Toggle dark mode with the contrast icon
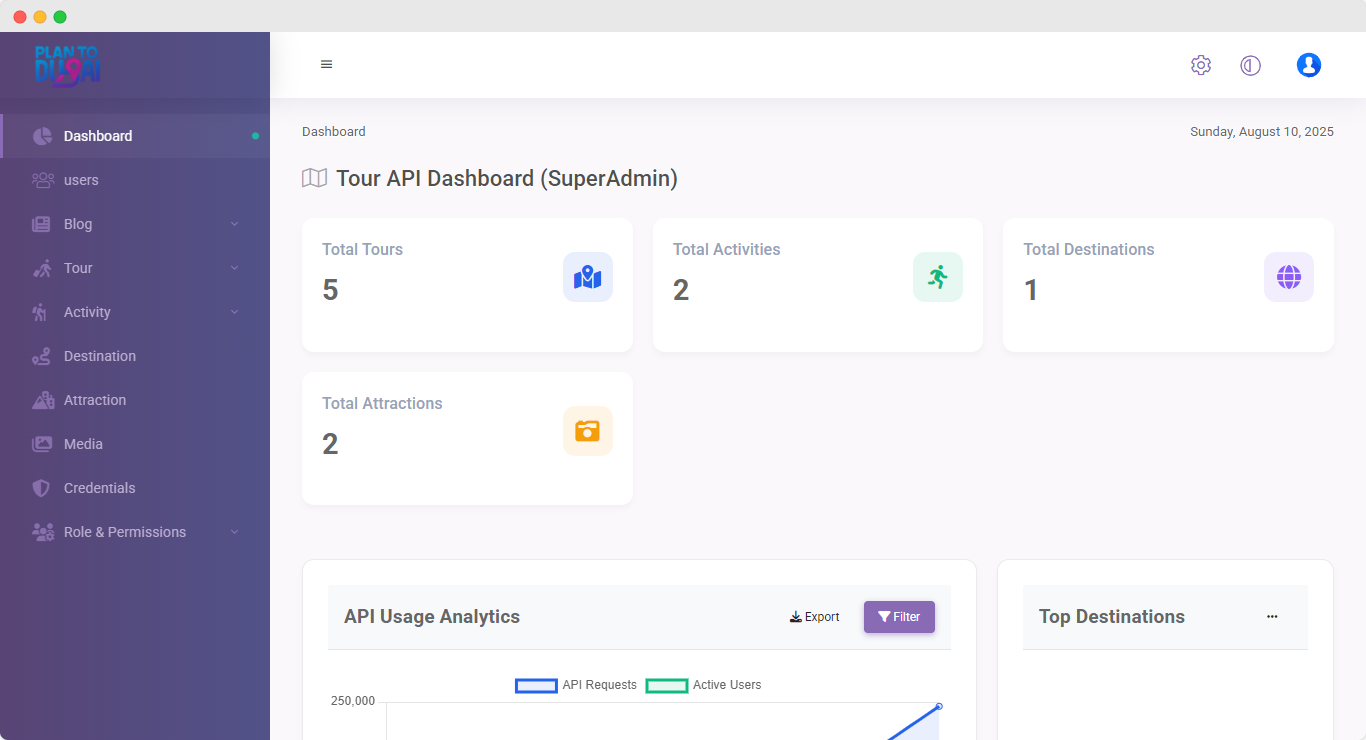Screen dimensions: 1366x740 point(1250,64)
